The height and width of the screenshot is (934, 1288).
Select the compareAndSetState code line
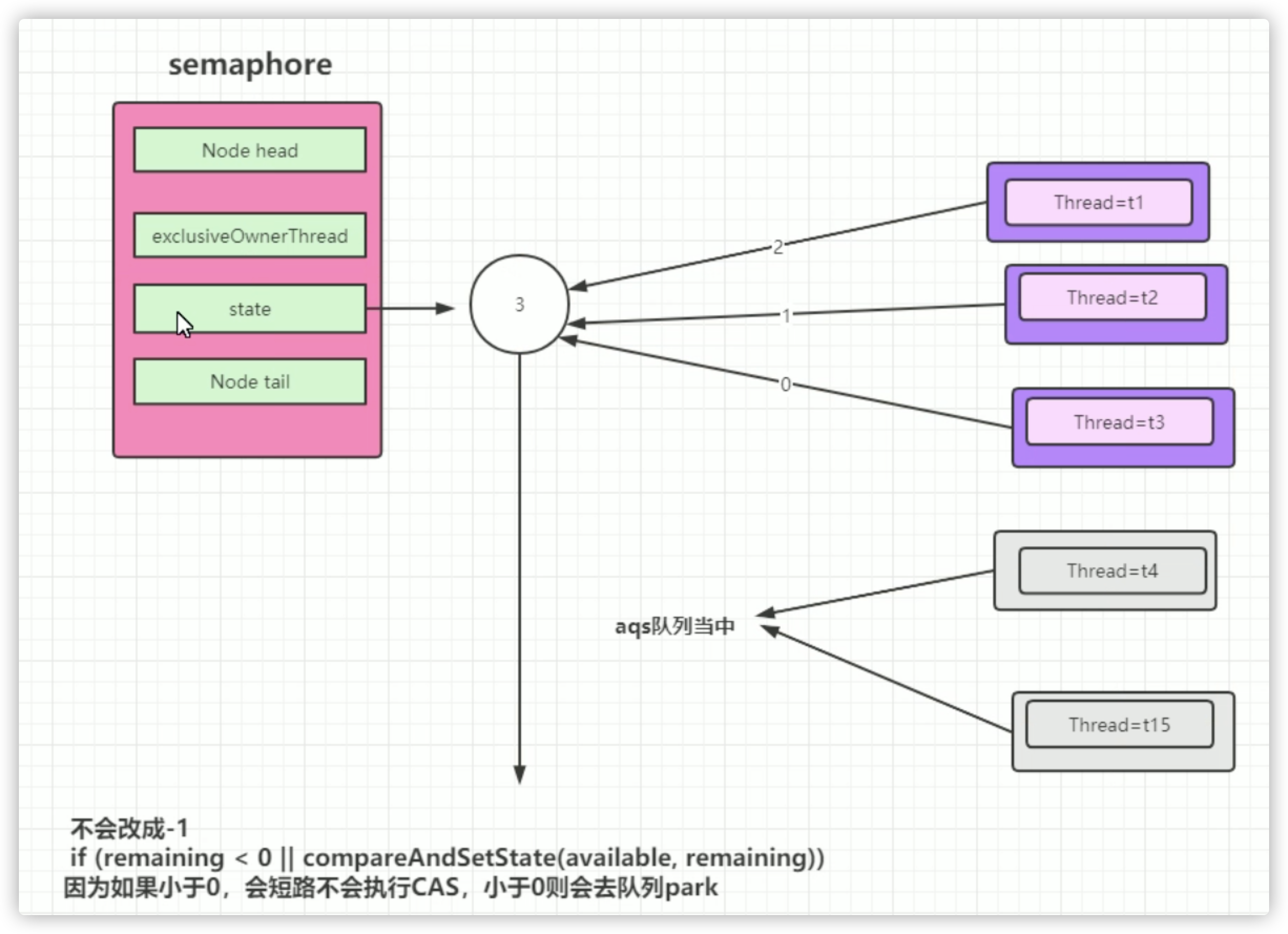point(446,858)
